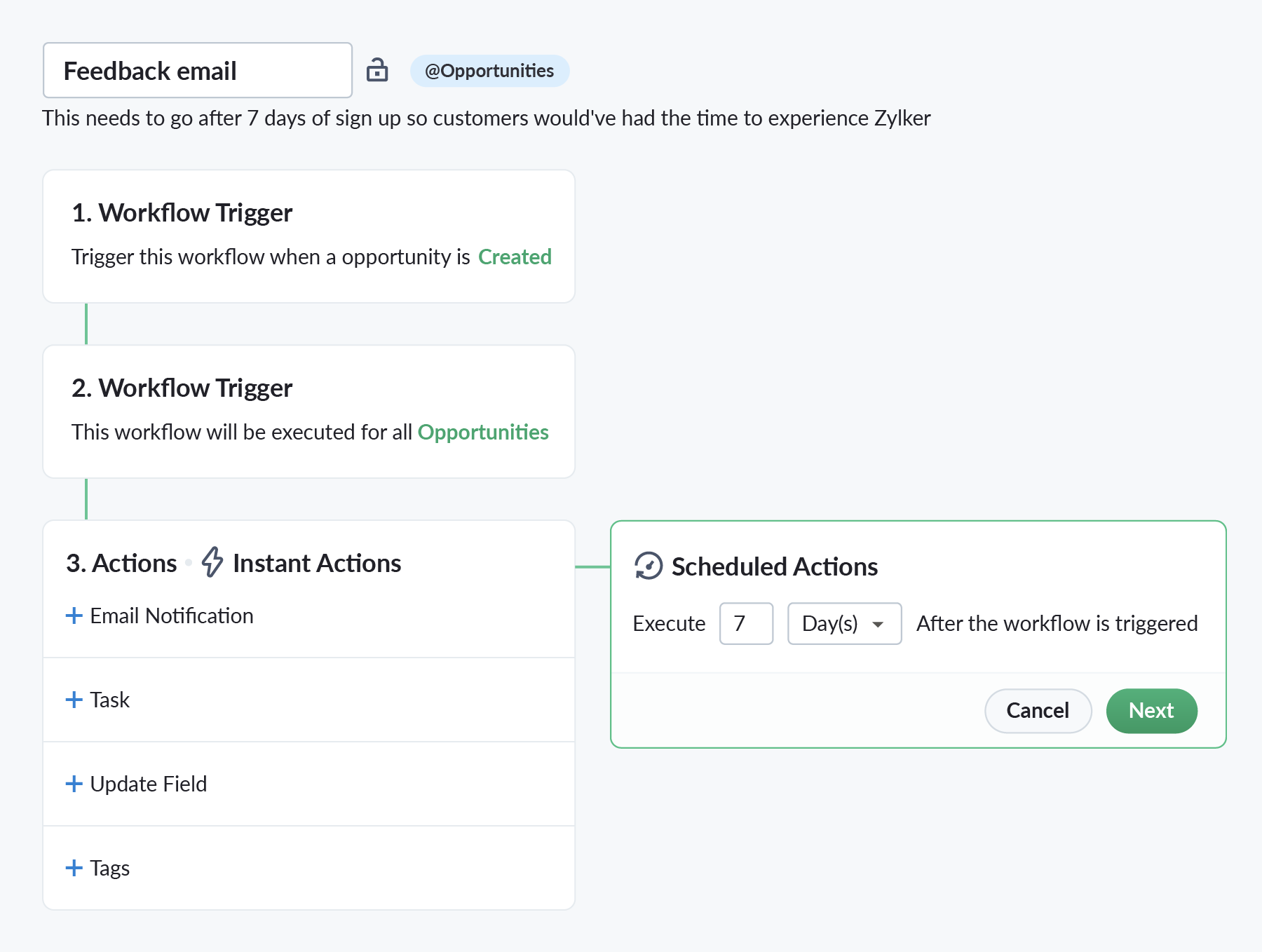Click the unlock padlock icon

pyautogui.click(x=377, y=70)
